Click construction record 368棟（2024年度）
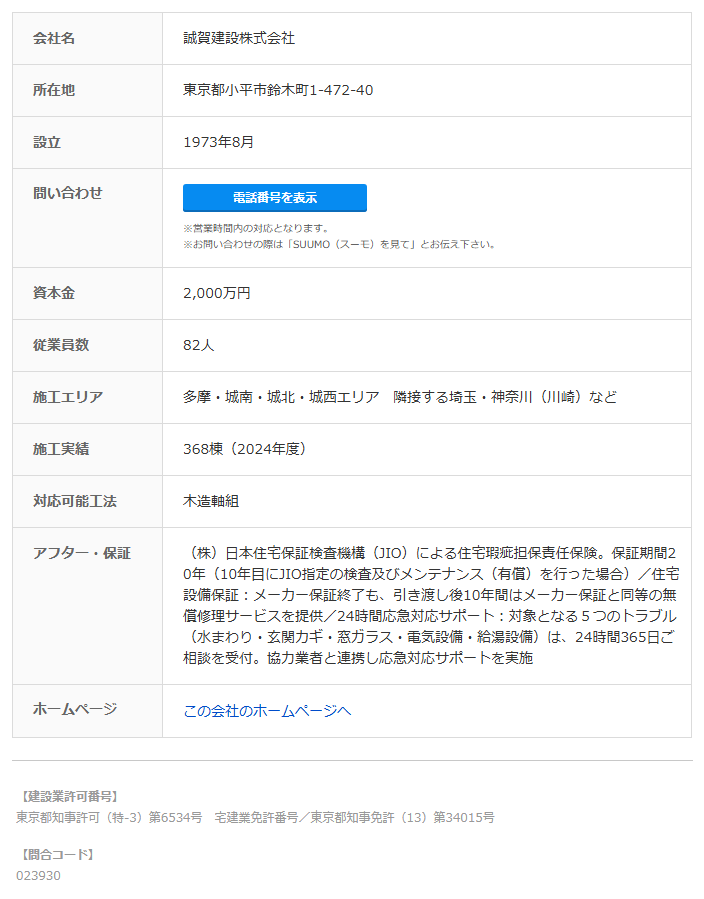The height and width of the screenshot is (899, 704). pos(245,449)
